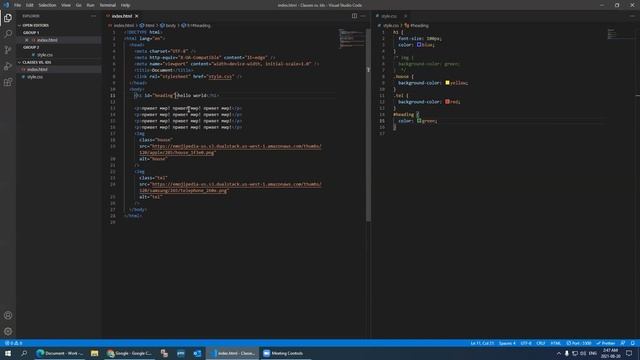Open the Search view in activity bar
640x360 pixels.
(x=8, y=34)
